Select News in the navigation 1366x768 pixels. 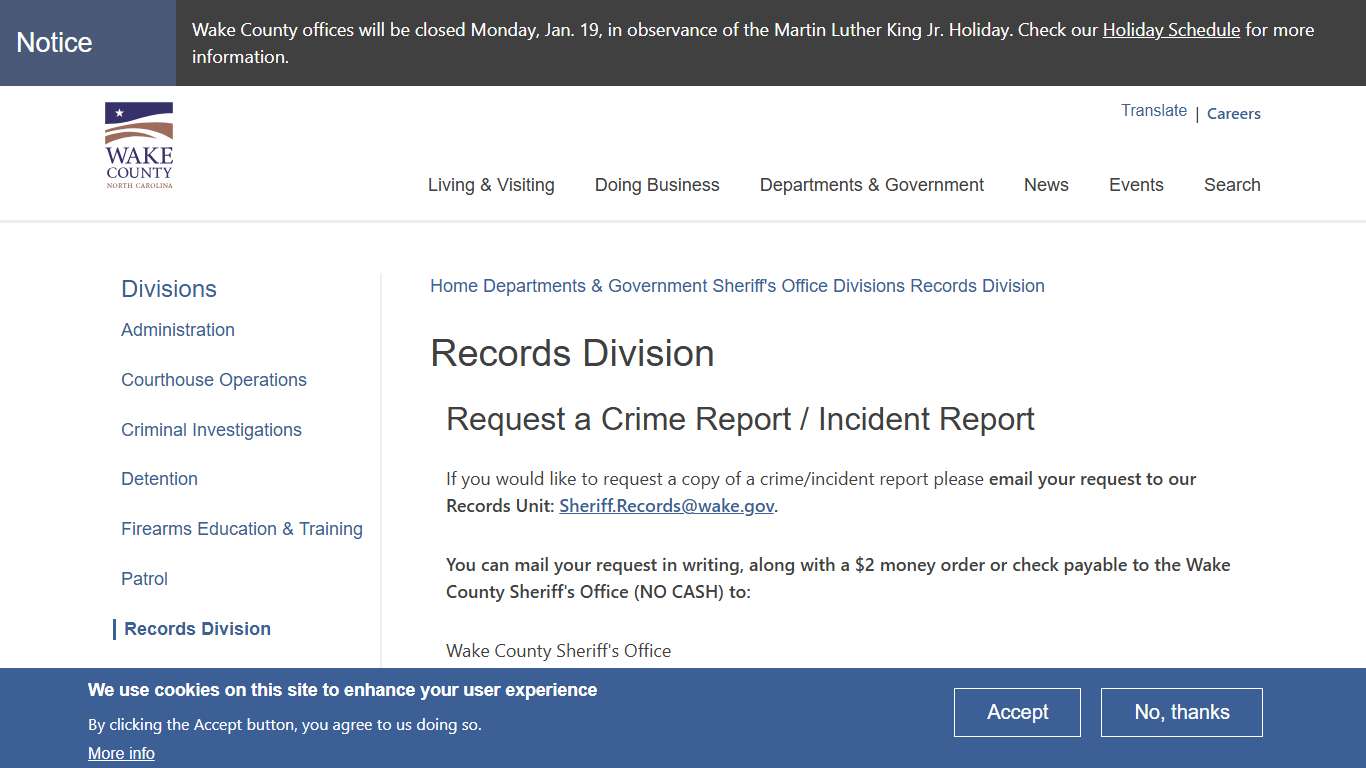[x=1046, y=185]
